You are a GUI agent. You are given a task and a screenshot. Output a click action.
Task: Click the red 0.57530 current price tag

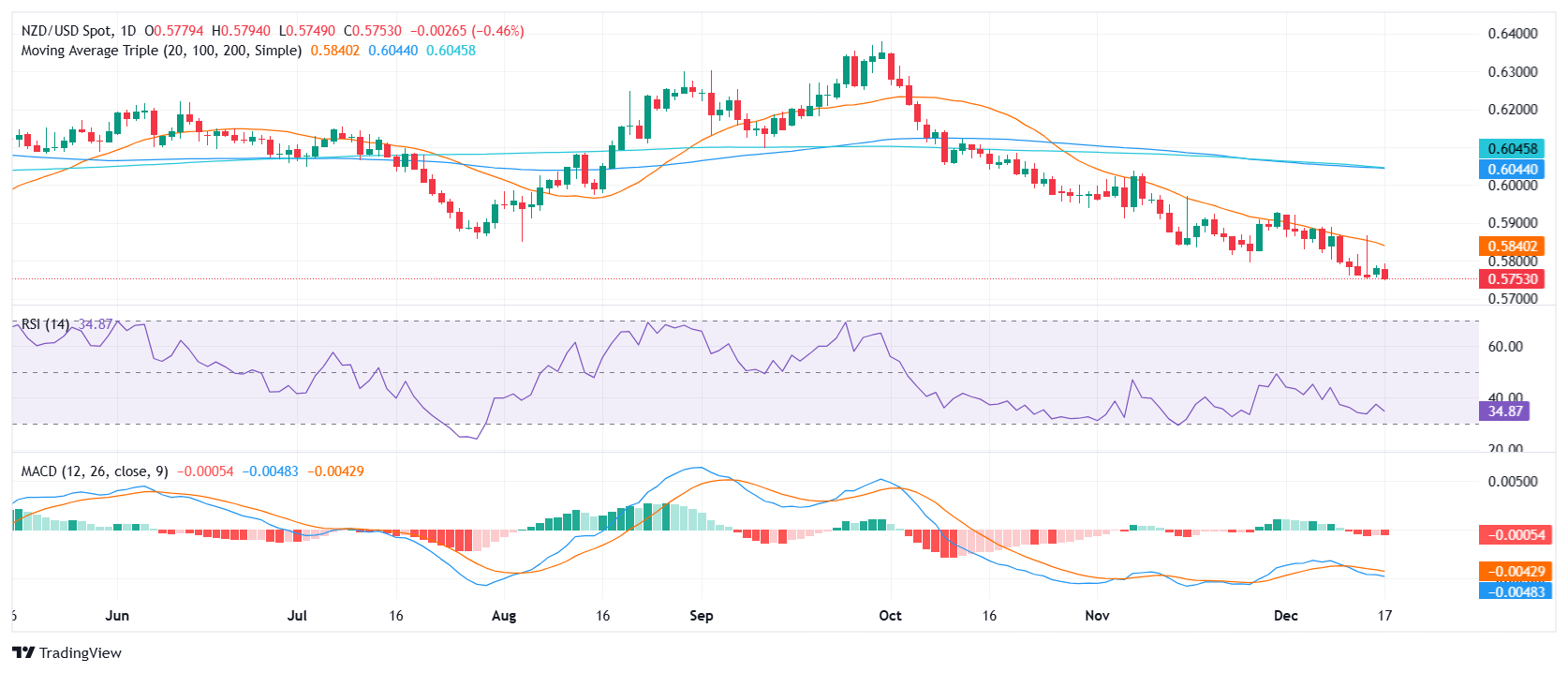coord(1512,279)
